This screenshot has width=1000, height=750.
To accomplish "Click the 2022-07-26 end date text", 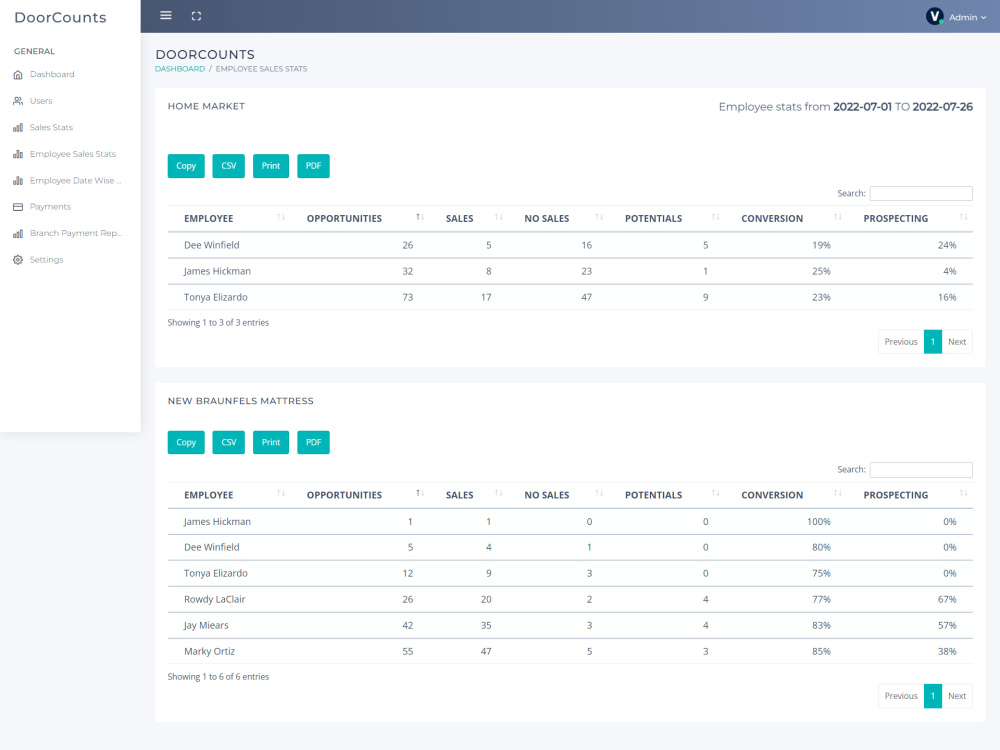I will pyautogui.click(x=943, y=107).
